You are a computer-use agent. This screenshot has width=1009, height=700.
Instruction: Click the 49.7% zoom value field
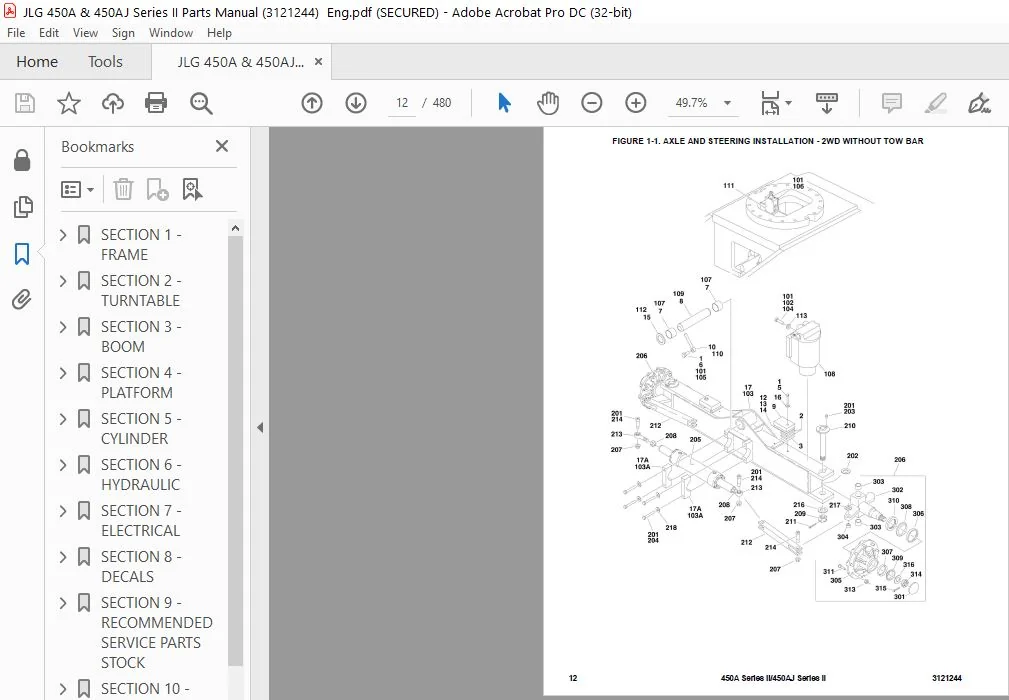click(x=692, y=103)
